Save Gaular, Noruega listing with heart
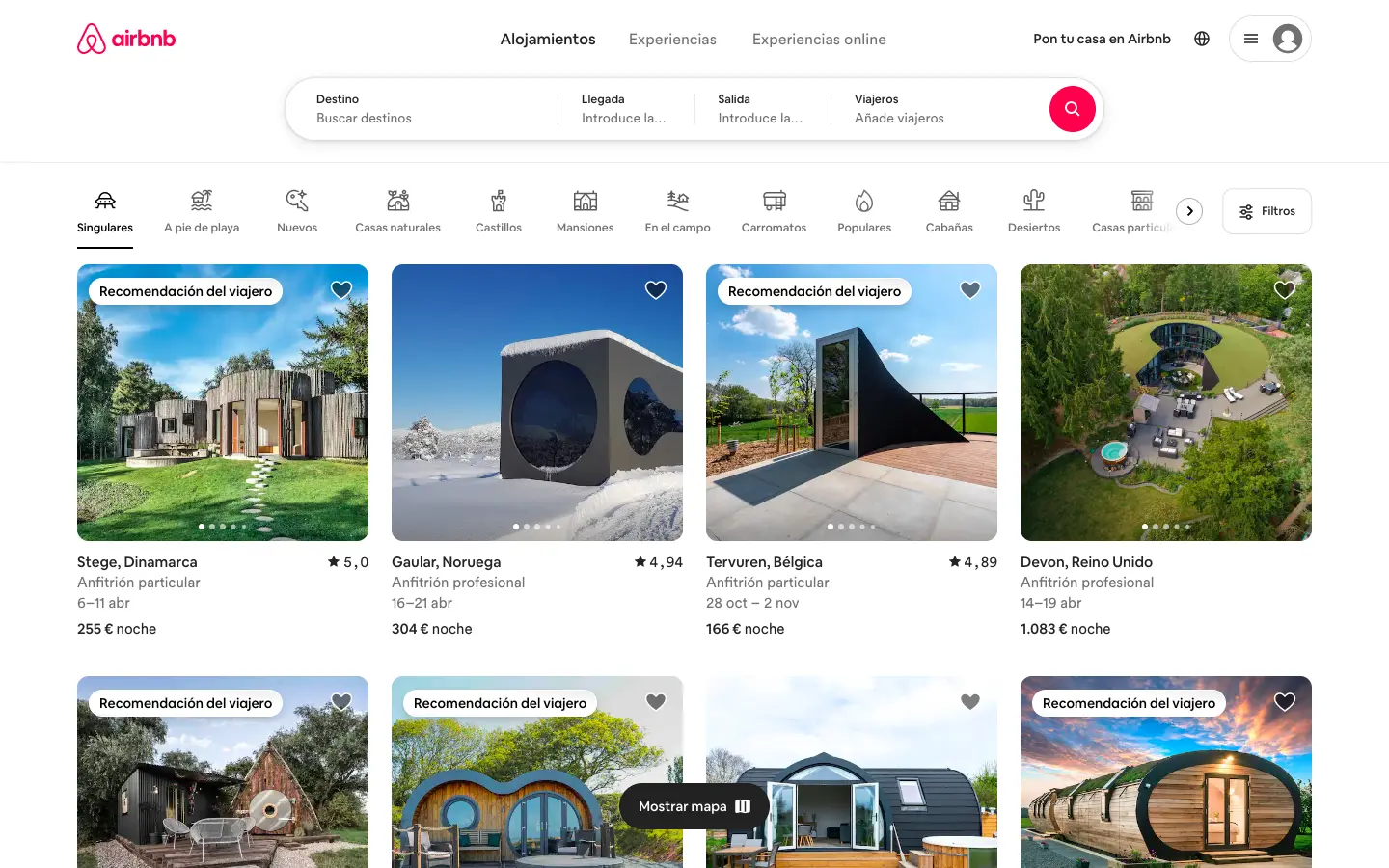This screenshot has height=868, width=1389. (x=656, y=289)
